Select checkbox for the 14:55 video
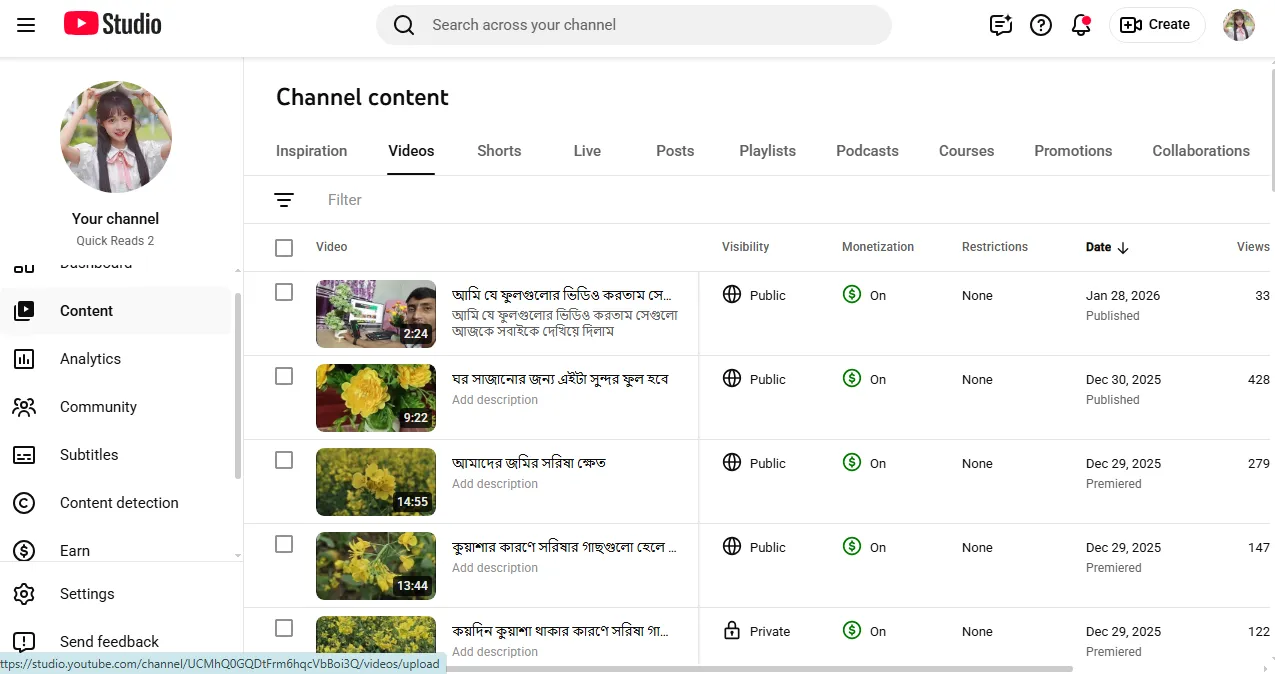Image resolution: width=1275 pixels, height=674 pixels. tap(284, 460)
